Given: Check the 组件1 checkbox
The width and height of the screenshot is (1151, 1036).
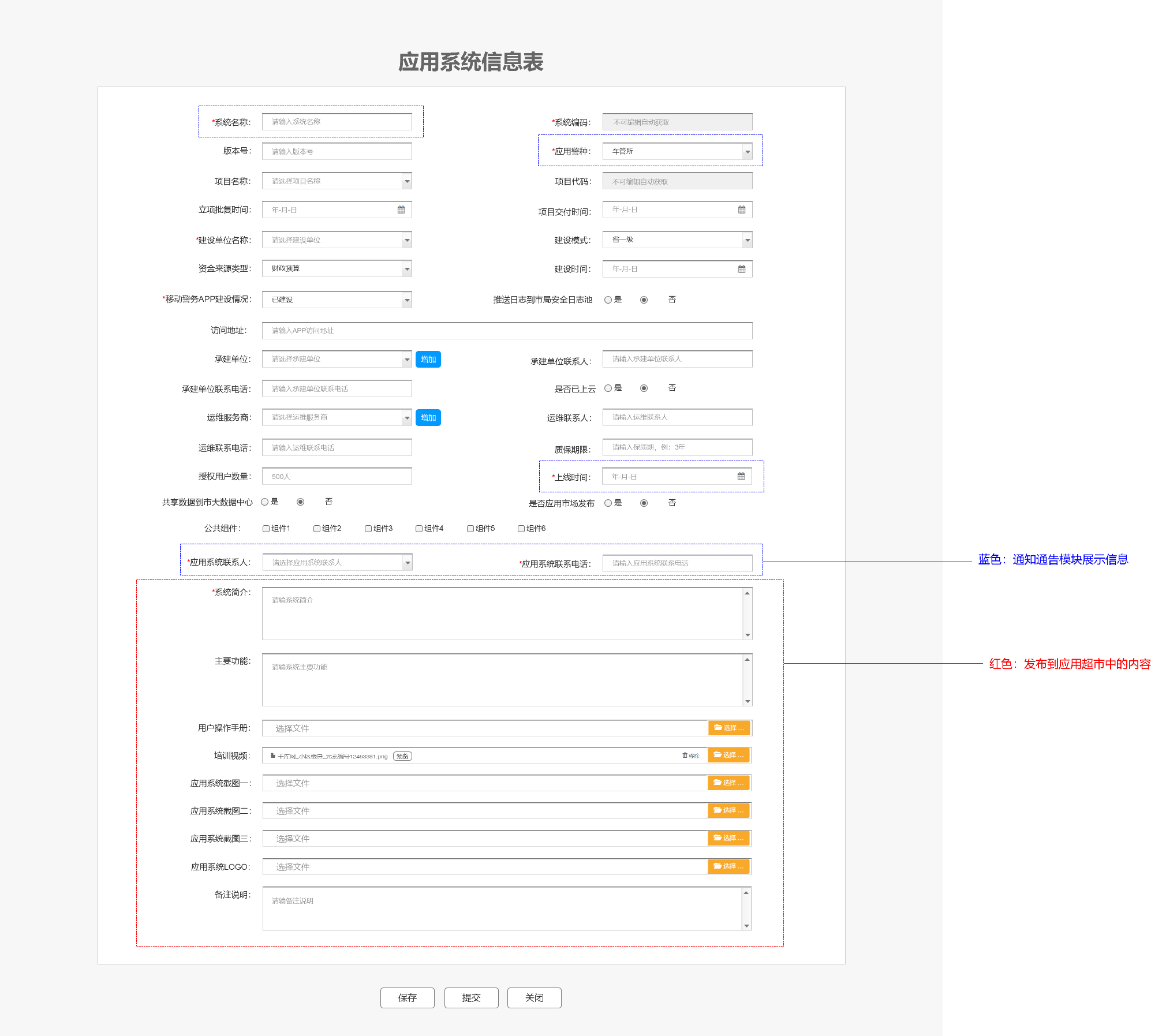Looking at the screenshot, I should (x=266, y=529).
